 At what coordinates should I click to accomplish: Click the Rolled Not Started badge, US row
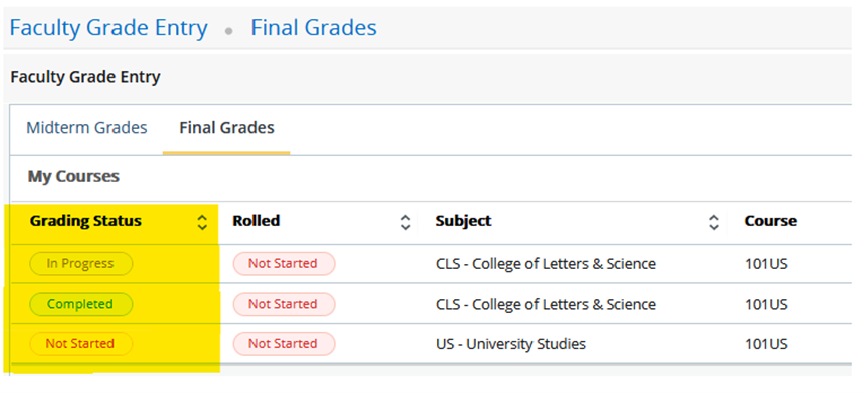[284, 344]
